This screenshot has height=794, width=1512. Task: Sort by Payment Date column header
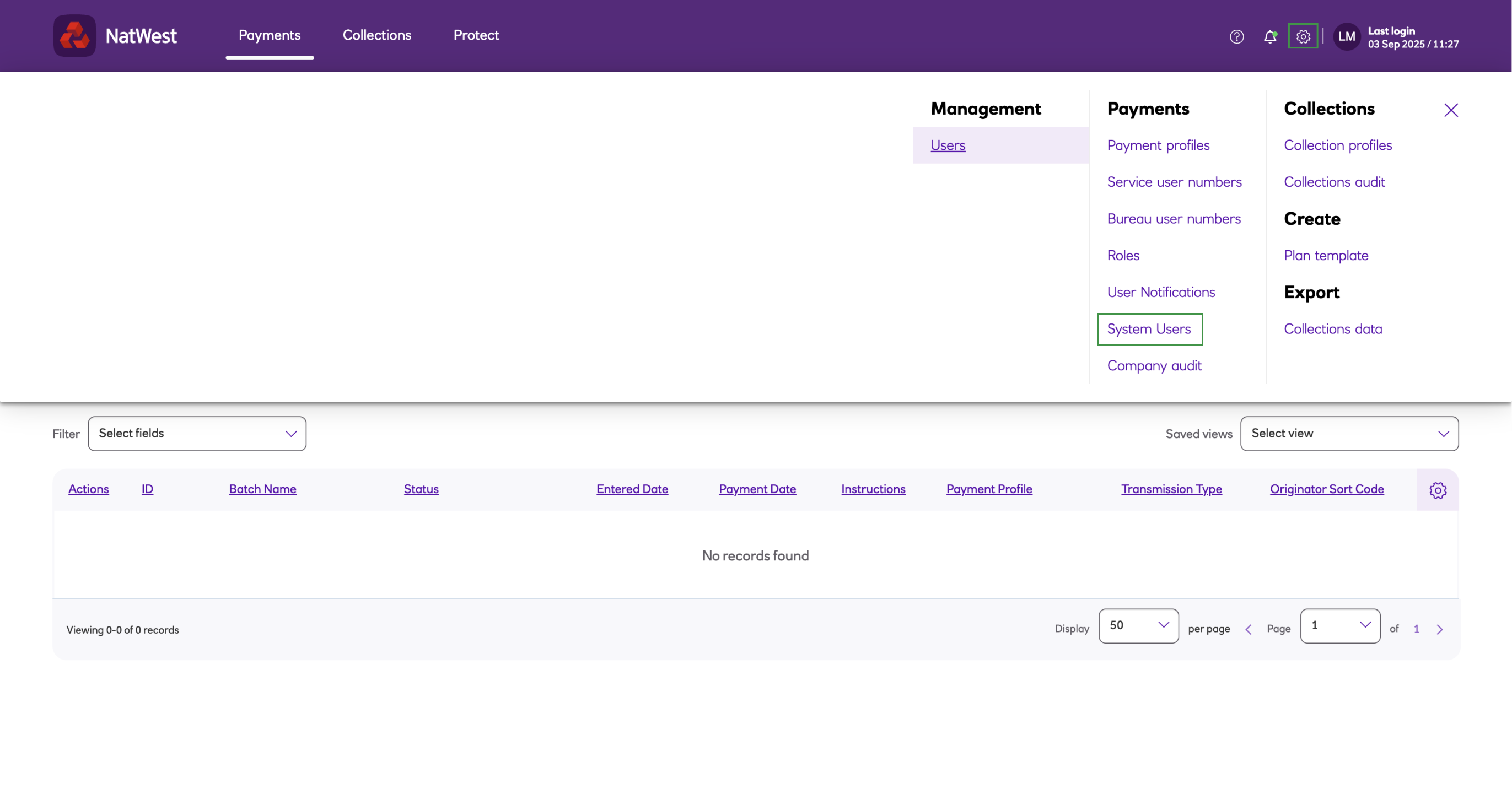pyautogui.click(x=757, y=489)
